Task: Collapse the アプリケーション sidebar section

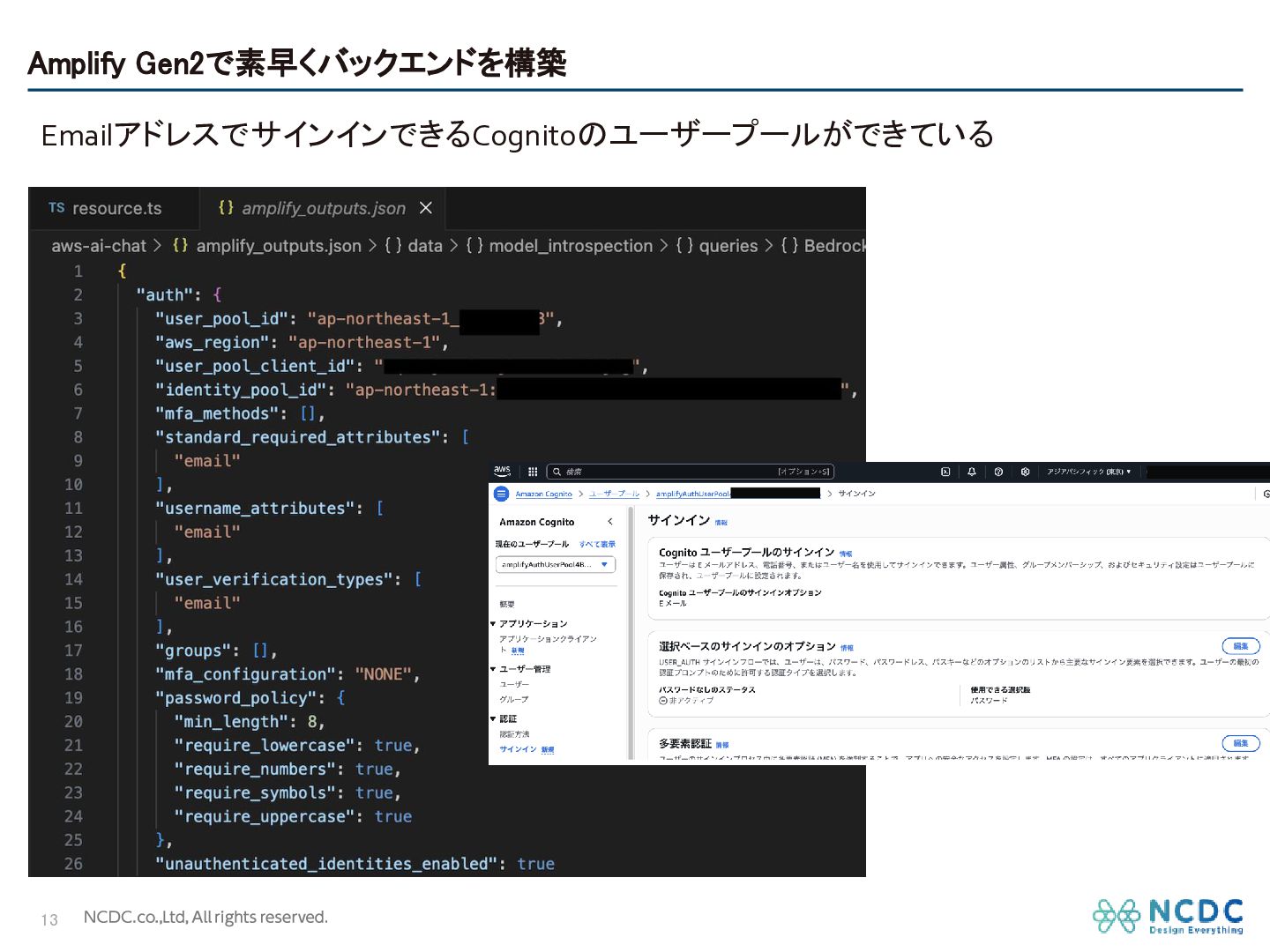Action: pyautogui.click(x=493, y=623)
